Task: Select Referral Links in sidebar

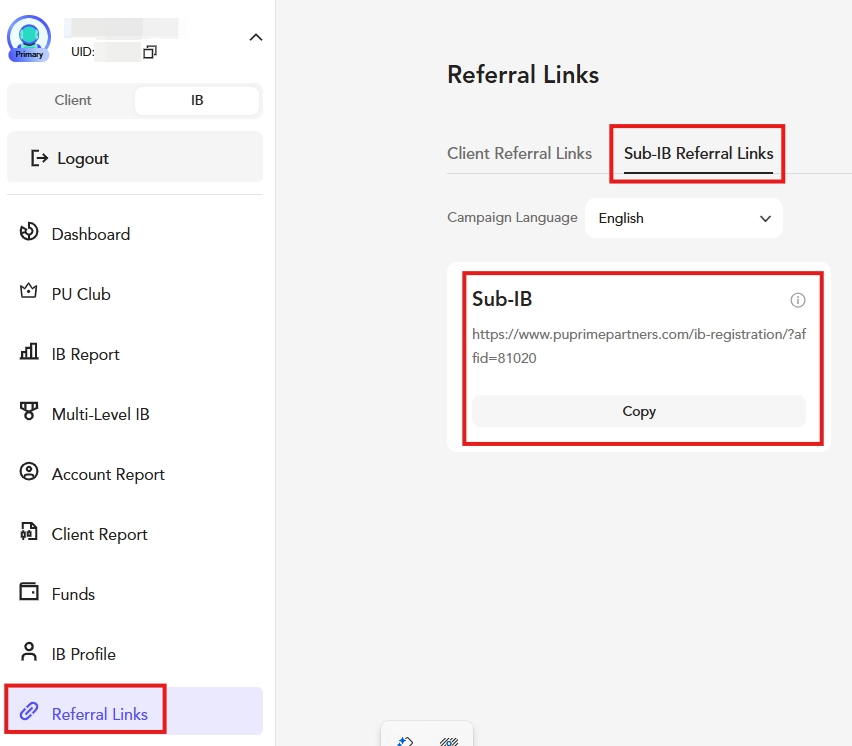Action: tap(135, 711)
